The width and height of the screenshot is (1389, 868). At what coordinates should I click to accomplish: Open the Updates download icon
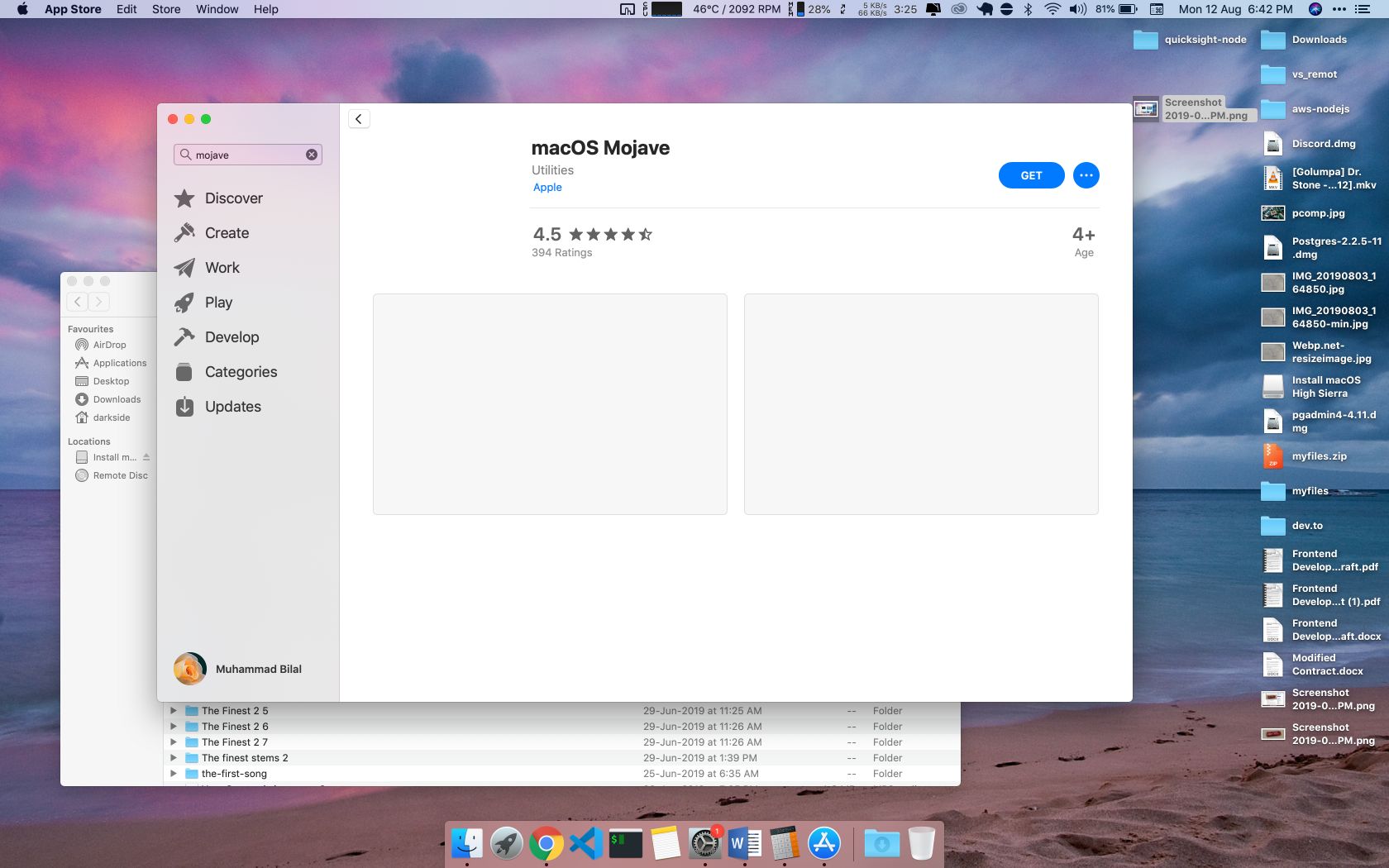tap(184, 407)
